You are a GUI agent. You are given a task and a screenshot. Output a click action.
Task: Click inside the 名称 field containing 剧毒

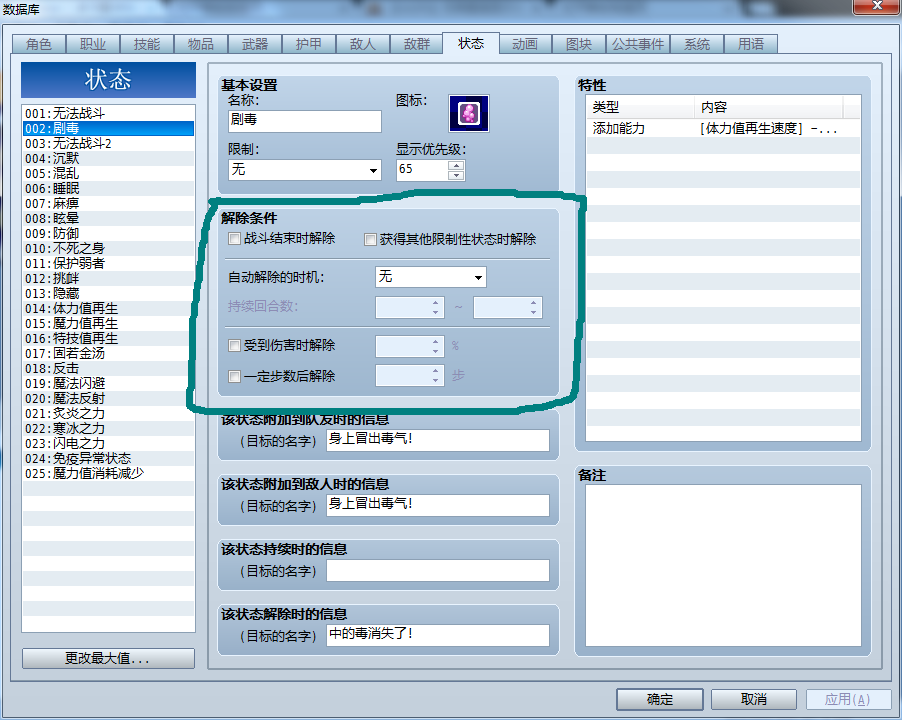pyautogui.click(x=305, y=121)
